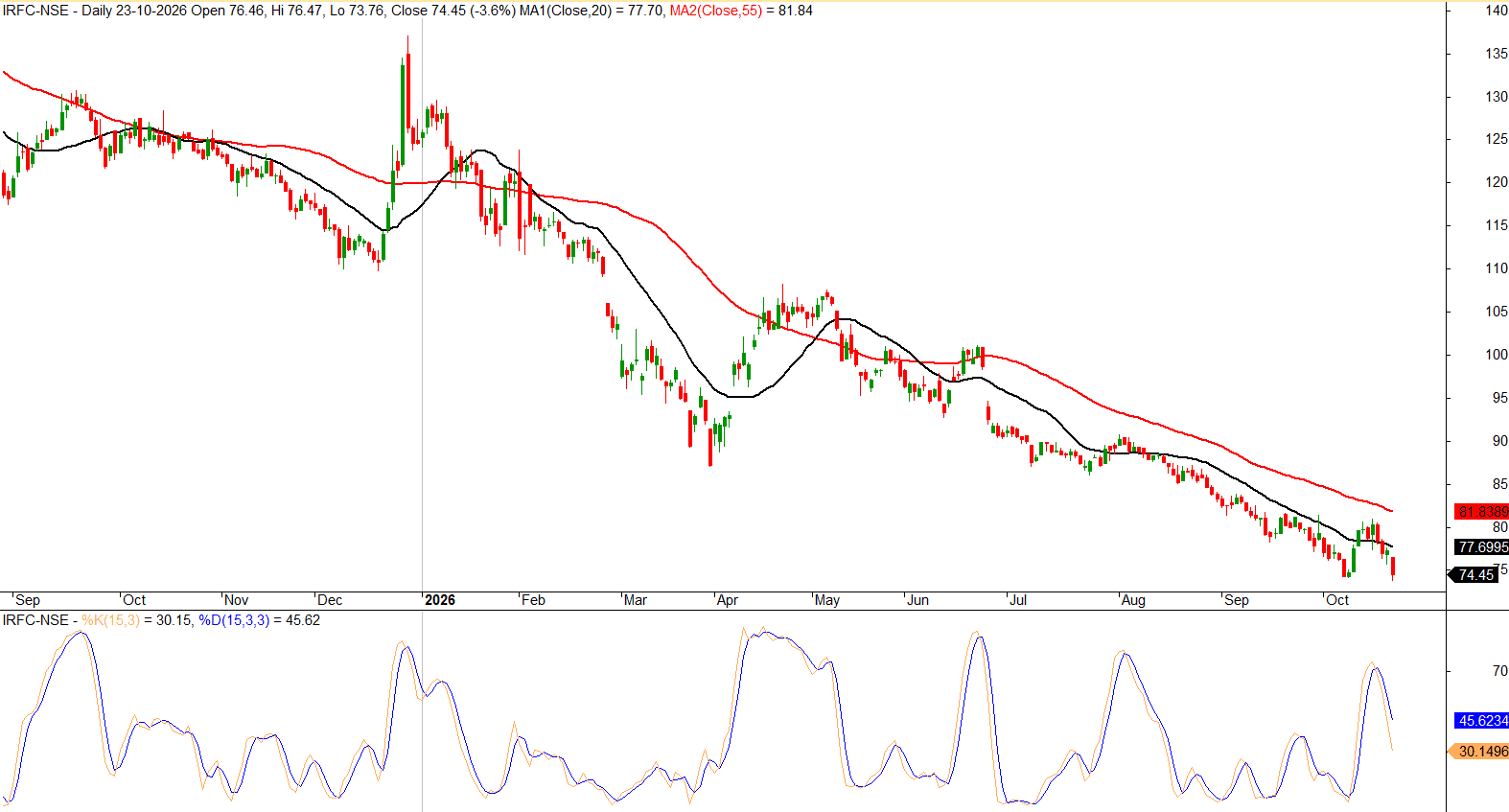Click the black 77.6995 price axis marker

point(1482,547)
